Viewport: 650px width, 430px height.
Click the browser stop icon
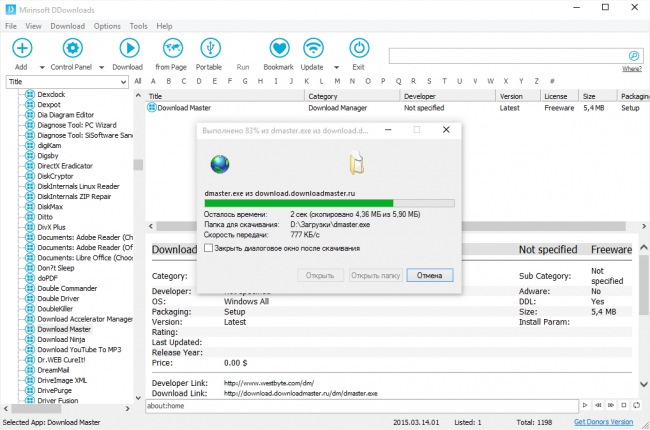click(624, 405)
